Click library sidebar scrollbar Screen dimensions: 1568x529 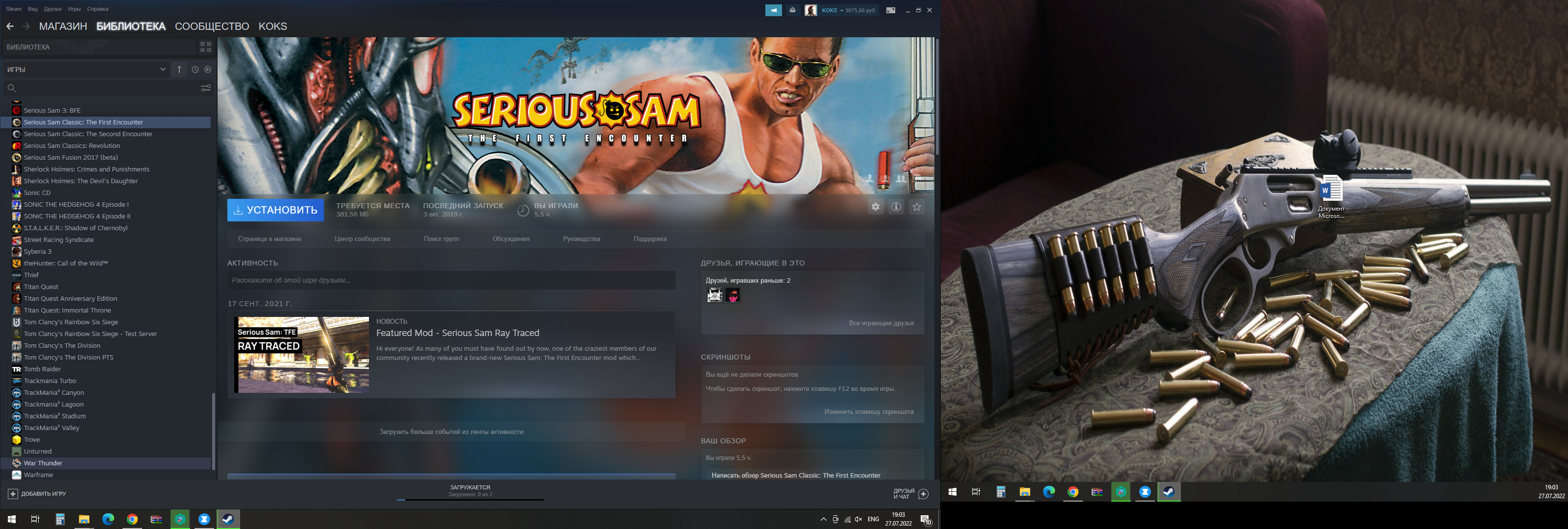coord(213,431)
